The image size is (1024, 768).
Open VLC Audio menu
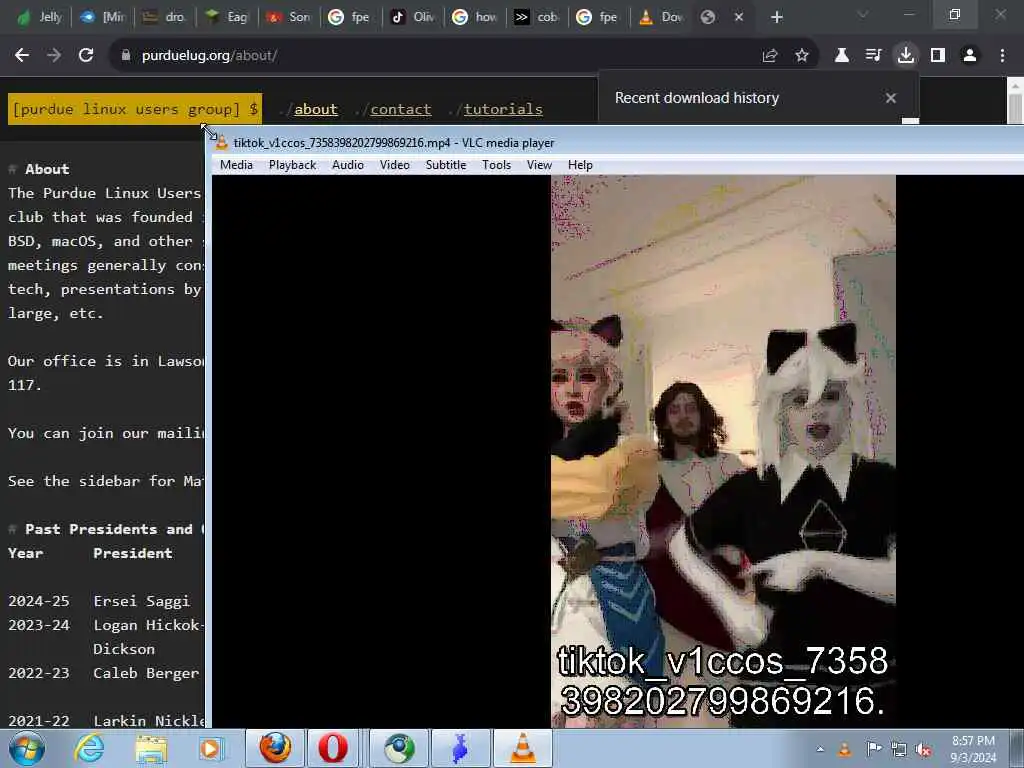point(347,165)
